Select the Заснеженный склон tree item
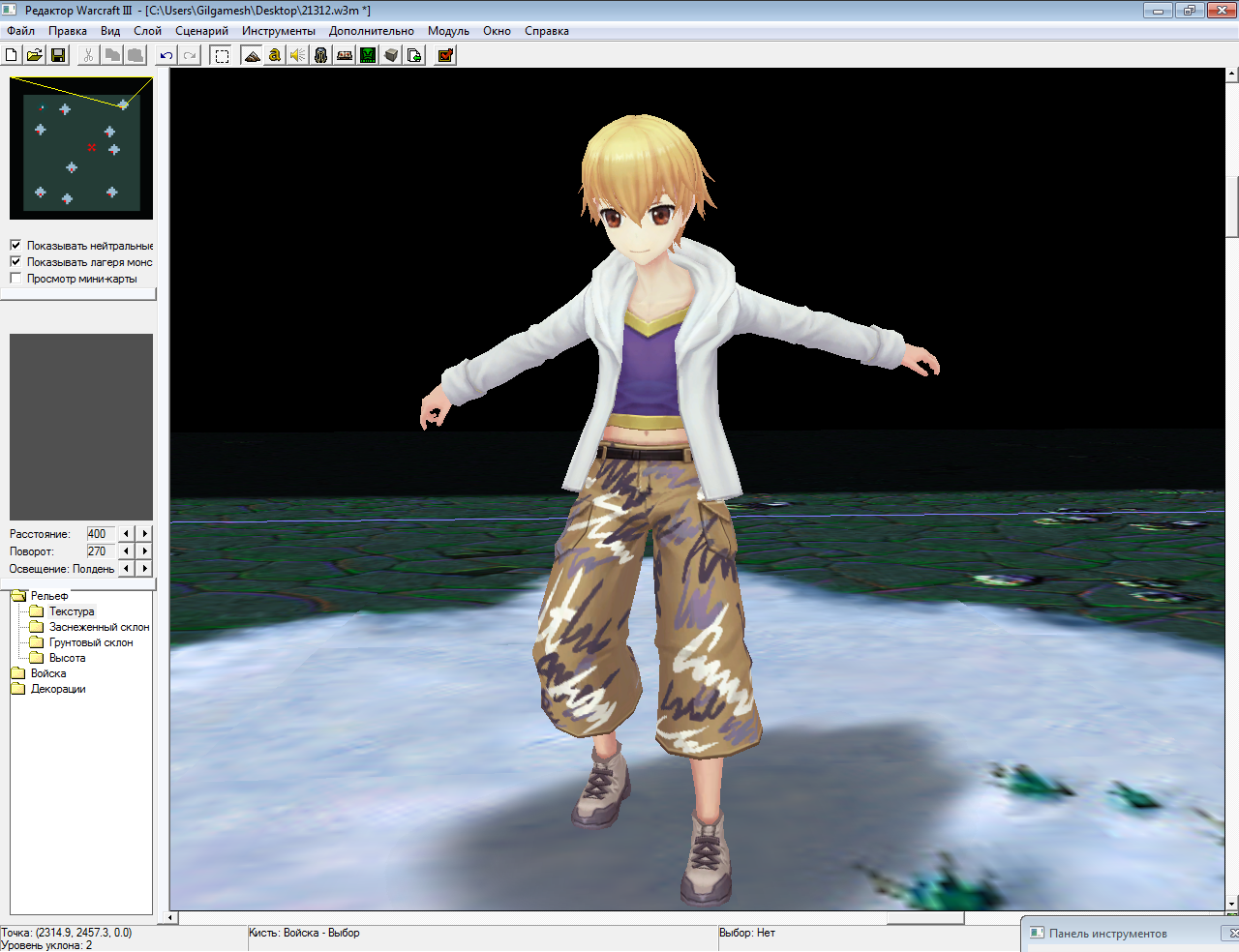Viewport: 1239px width, 952px height. 99,627
